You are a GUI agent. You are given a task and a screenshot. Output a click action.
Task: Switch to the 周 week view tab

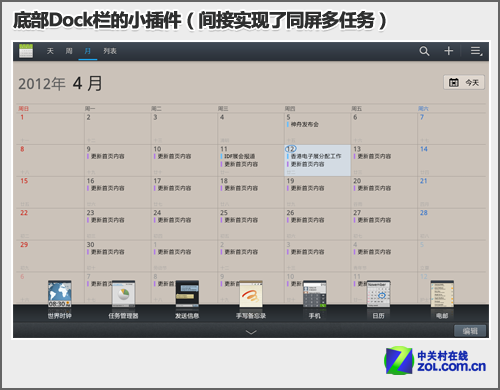69,51
